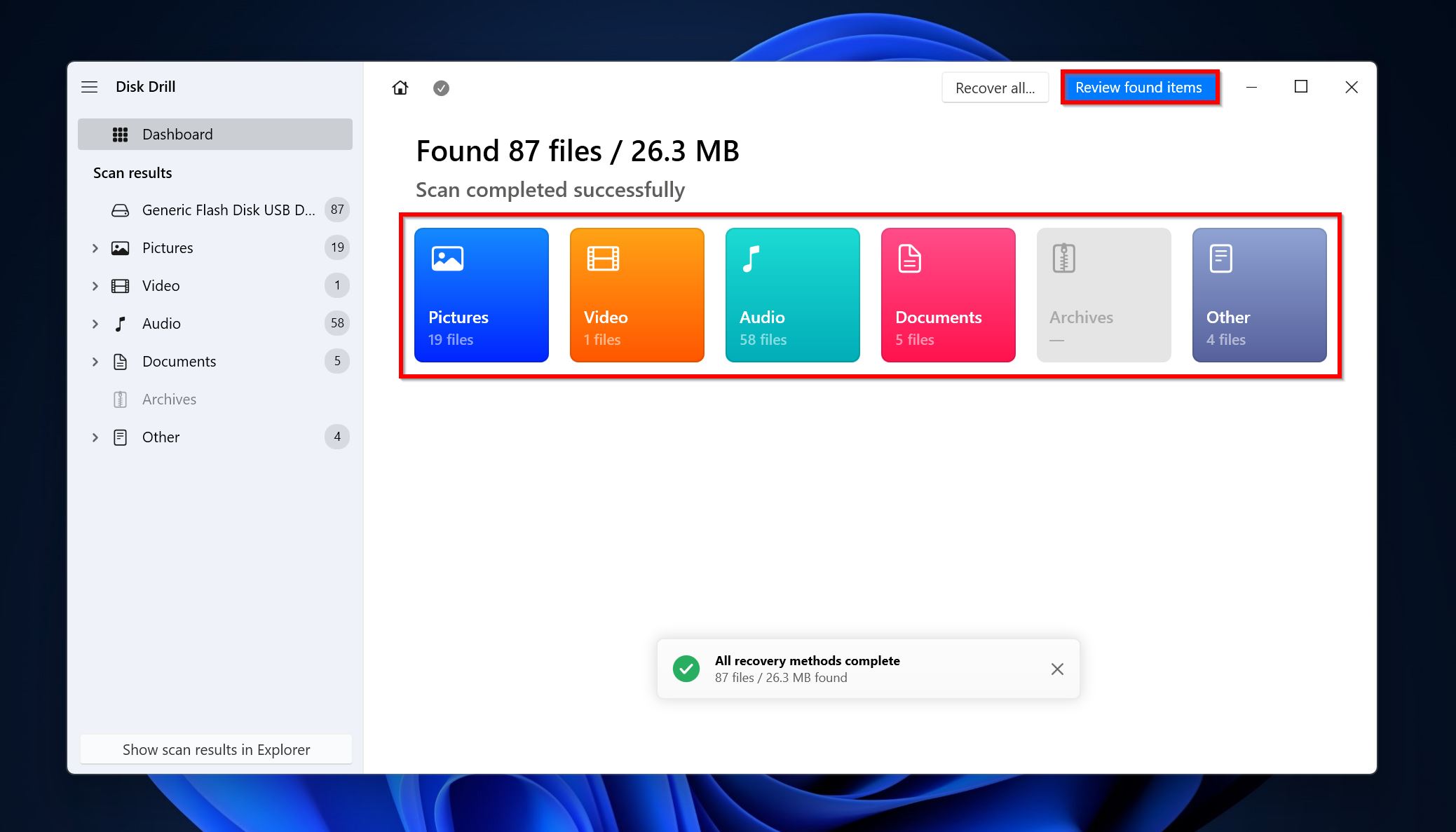1456x832 pixels.
Task: Expand the Pictures scan results
Action: (94, 246)
